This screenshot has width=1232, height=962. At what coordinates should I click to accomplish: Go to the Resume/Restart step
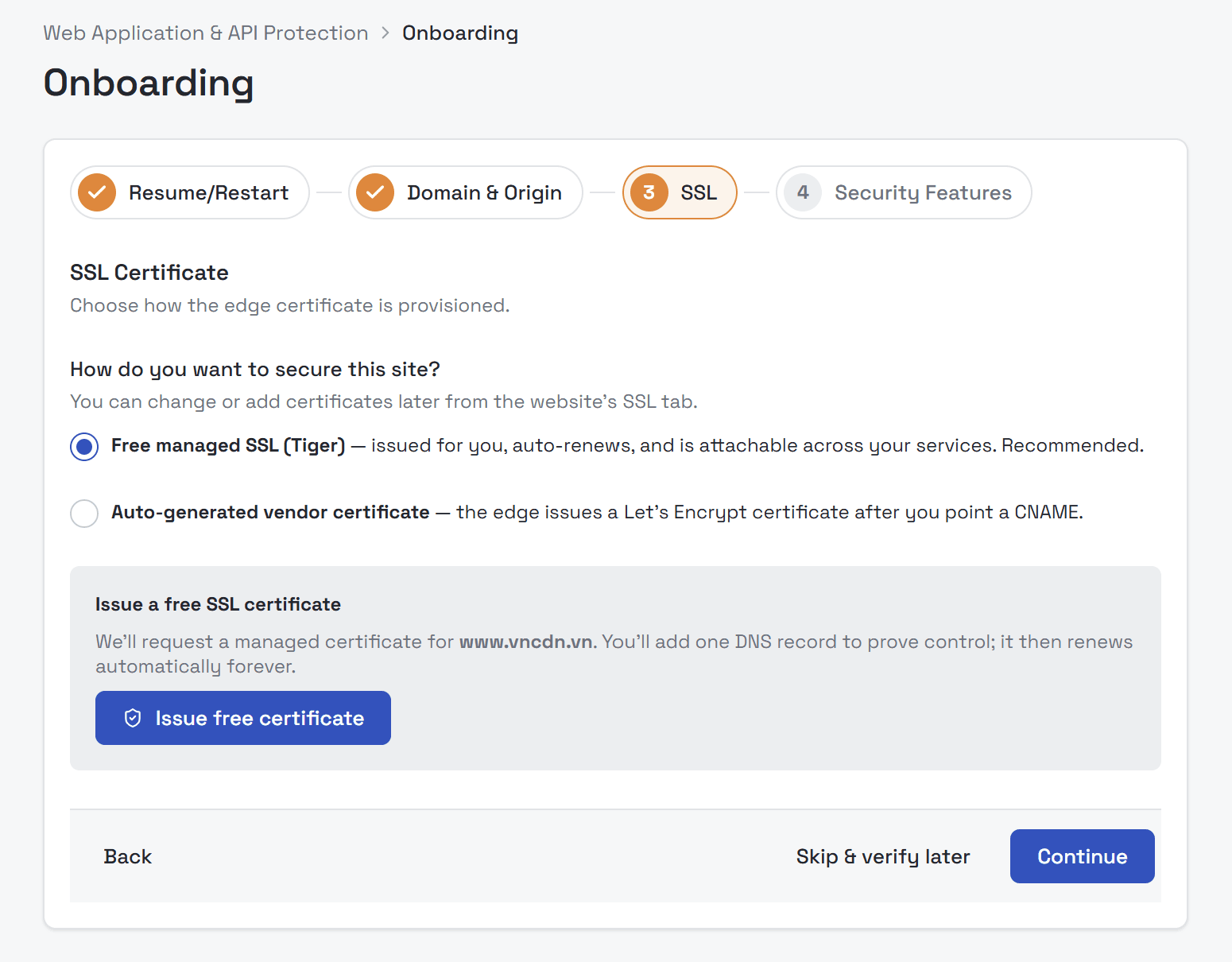[190, 192]
